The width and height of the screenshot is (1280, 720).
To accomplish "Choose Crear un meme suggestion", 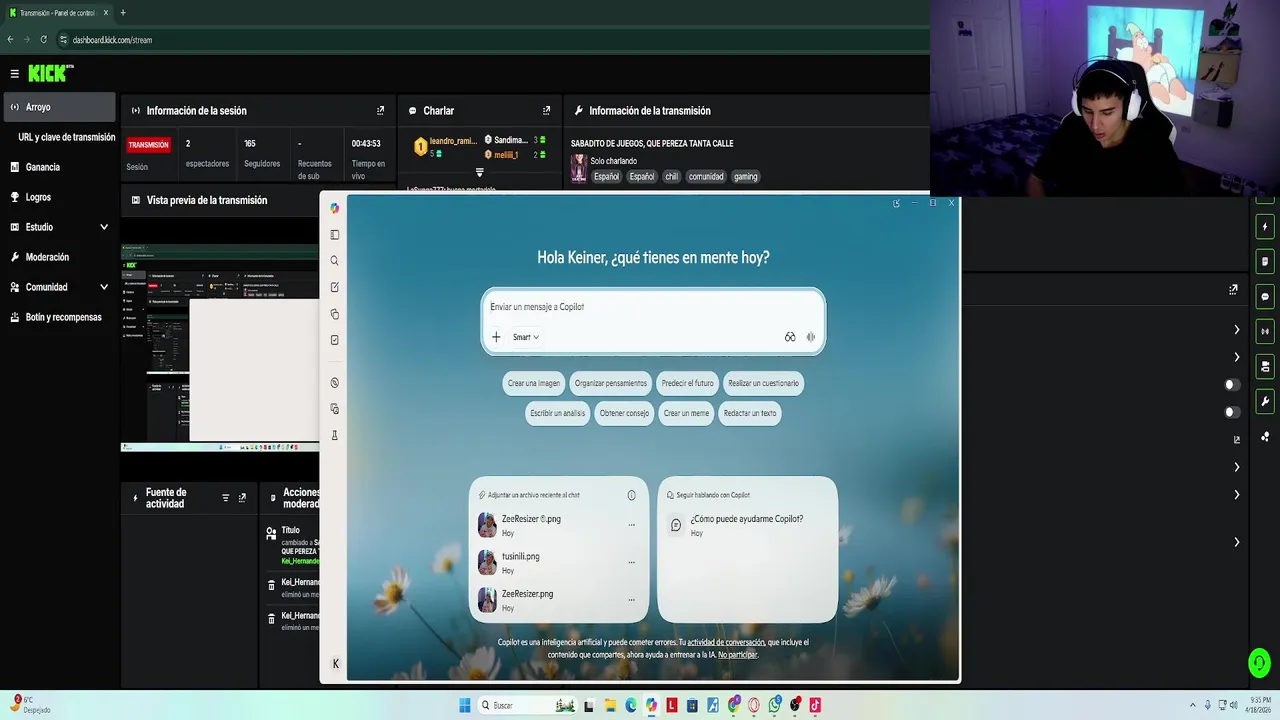I will [x=686, y=413].
